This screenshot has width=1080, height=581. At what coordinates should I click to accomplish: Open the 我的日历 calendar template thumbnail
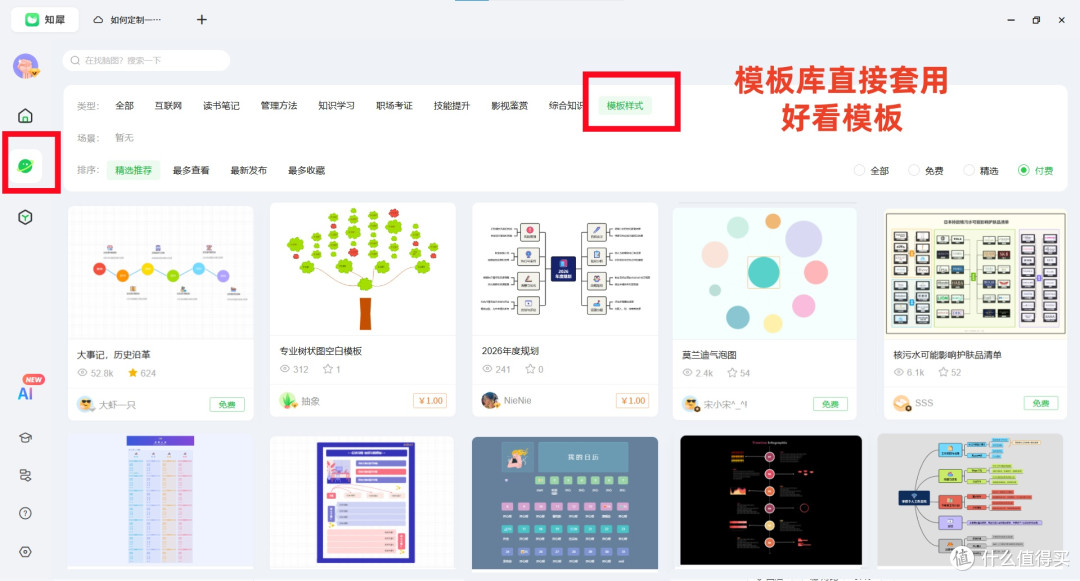click(565, 503)
